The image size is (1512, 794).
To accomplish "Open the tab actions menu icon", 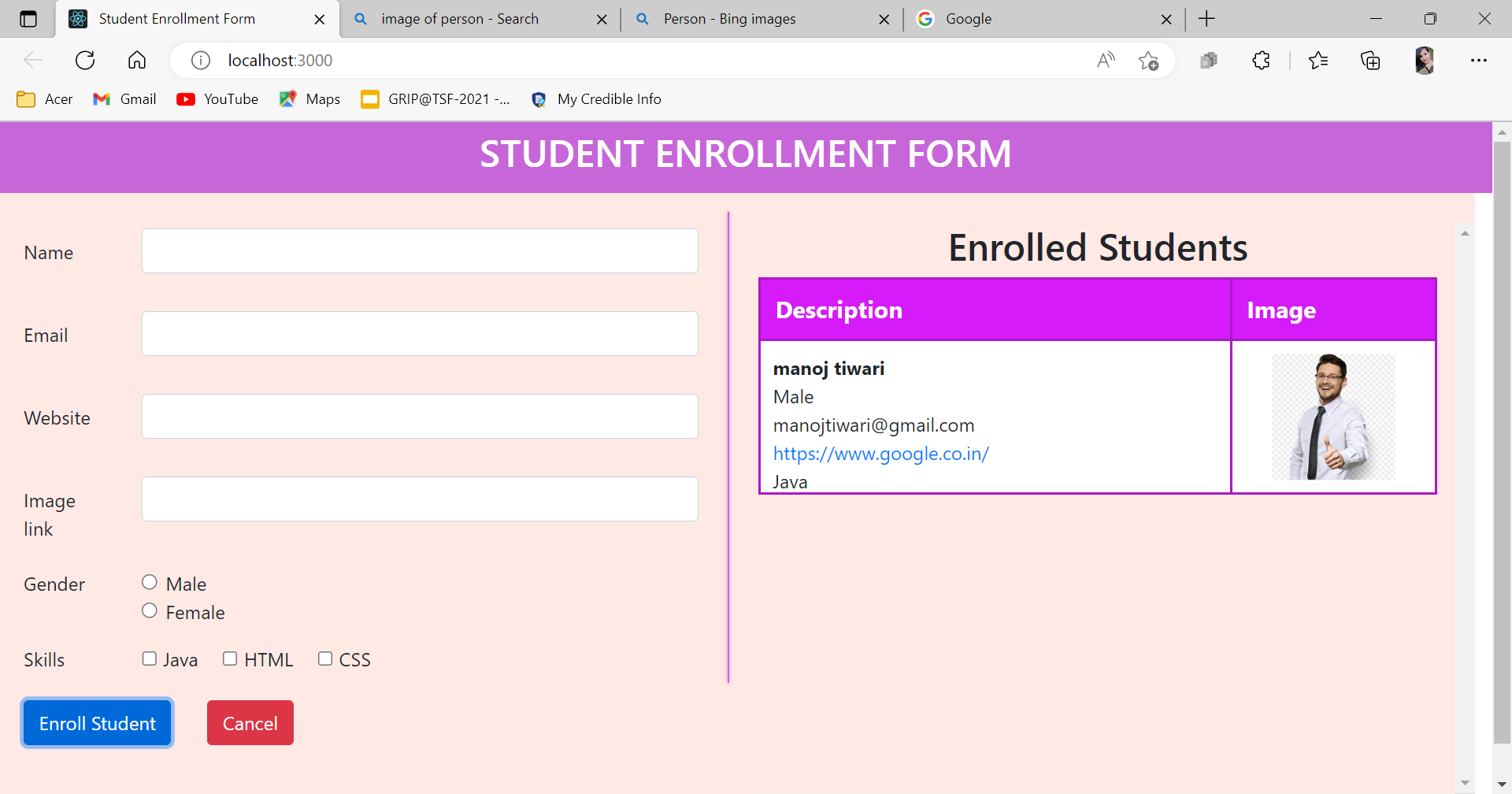I will pyautogui.click(x=28, y=19).
